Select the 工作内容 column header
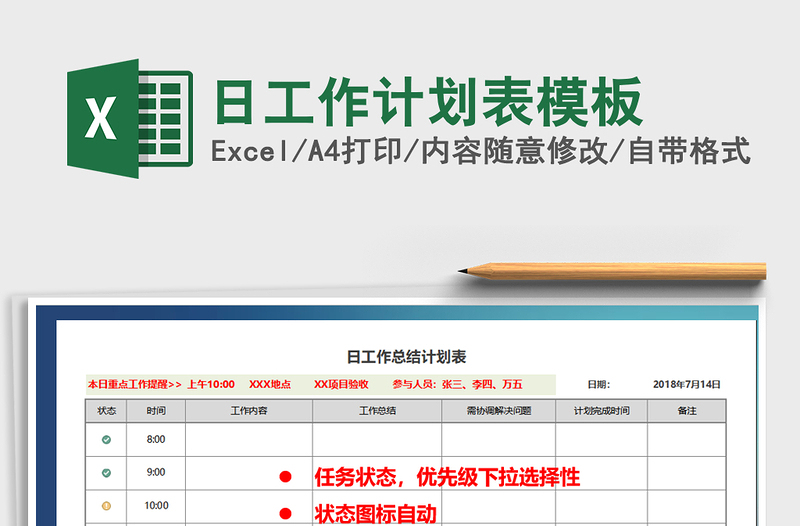 pos(249,411)
